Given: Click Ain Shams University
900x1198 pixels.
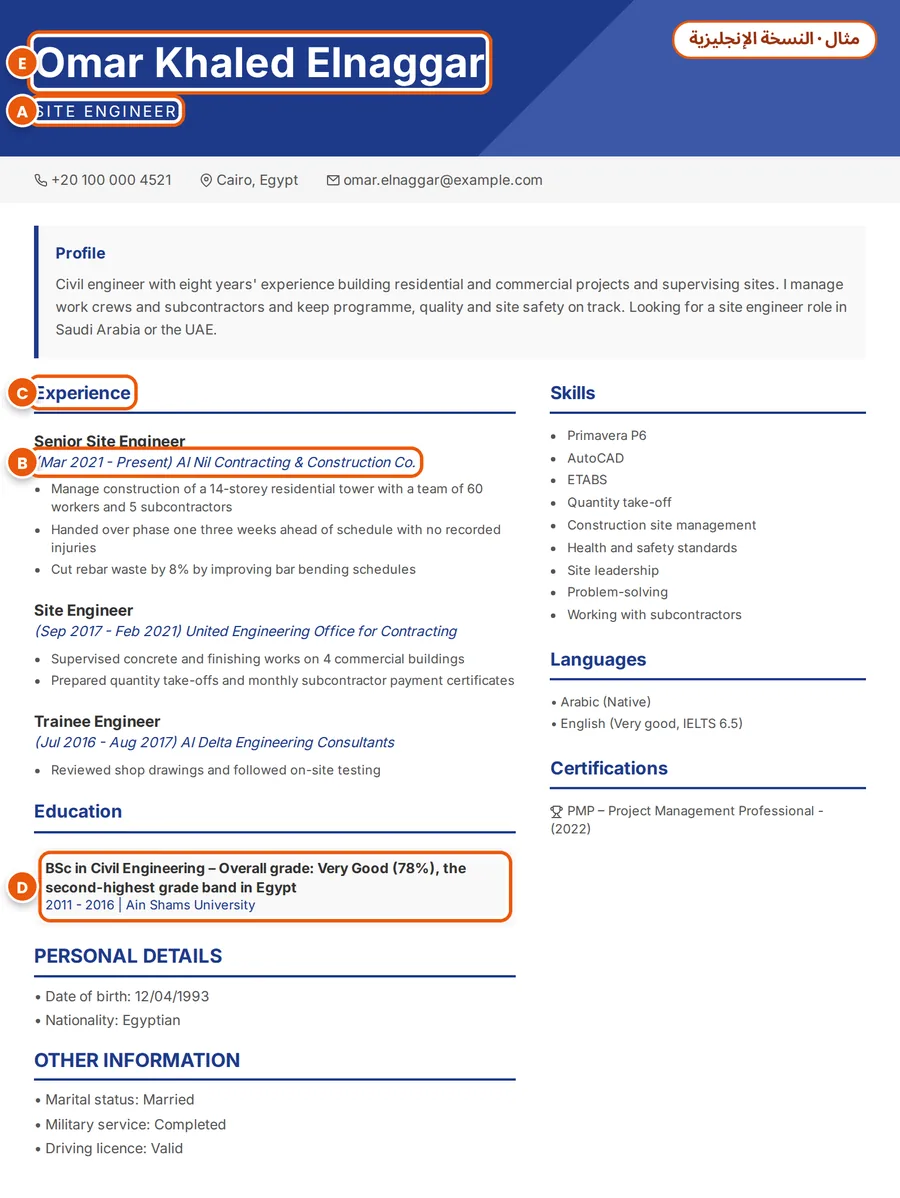Looking at the screenshot, I should click(x=190, y=905).
